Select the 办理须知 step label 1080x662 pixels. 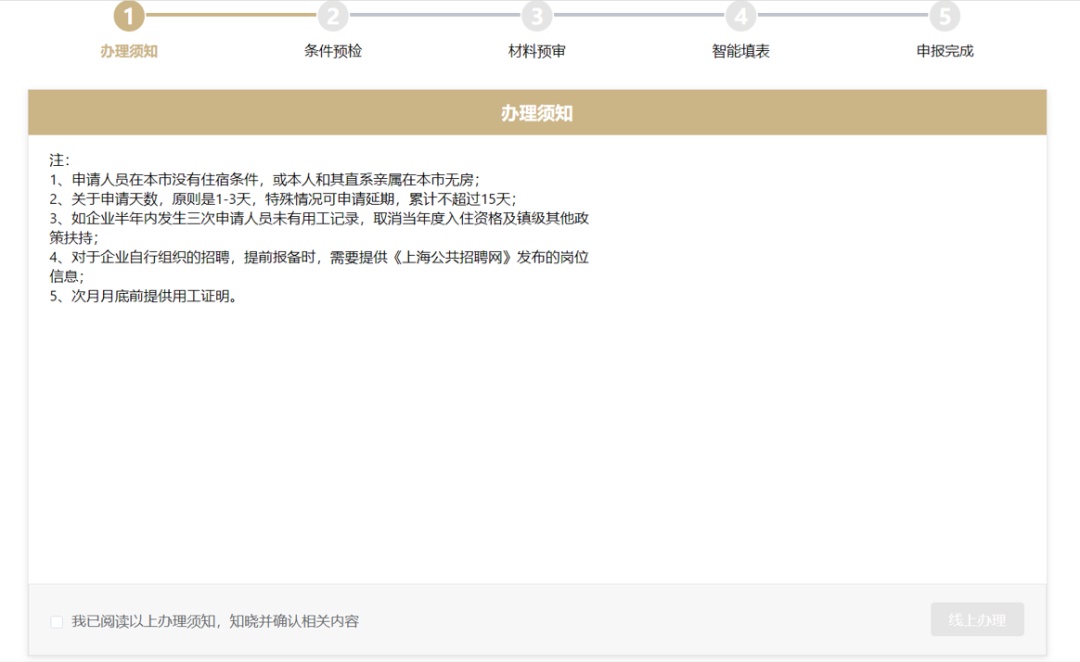(x=129, y=51)
